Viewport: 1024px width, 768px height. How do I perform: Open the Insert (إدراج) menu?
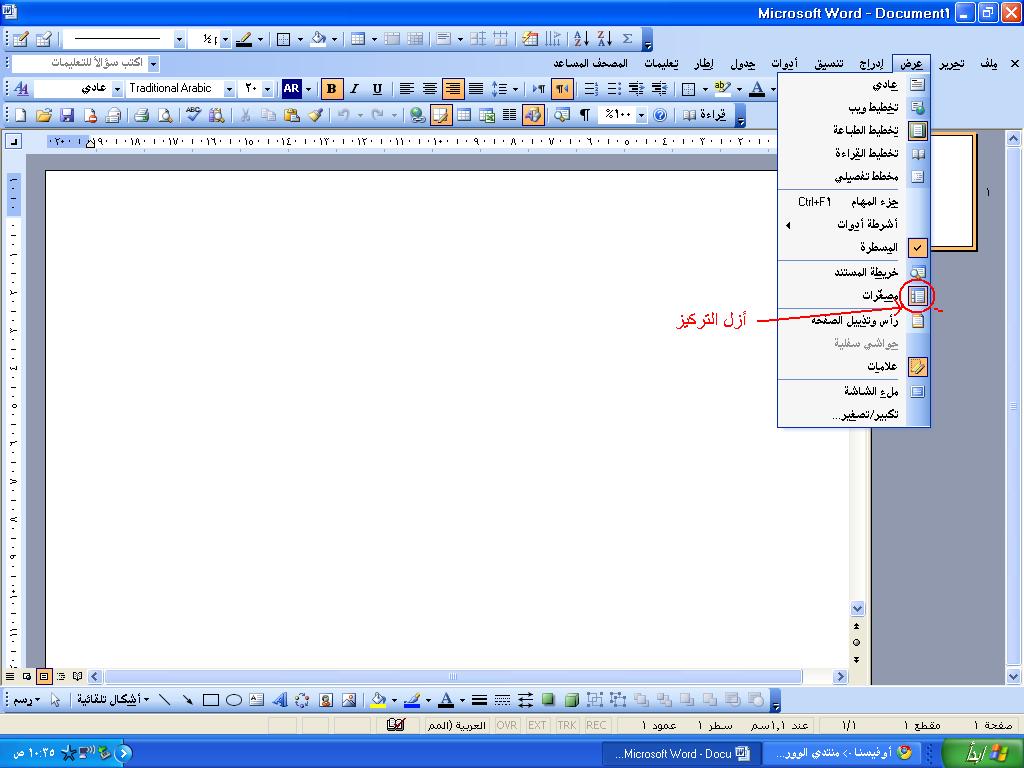(871, 63)
